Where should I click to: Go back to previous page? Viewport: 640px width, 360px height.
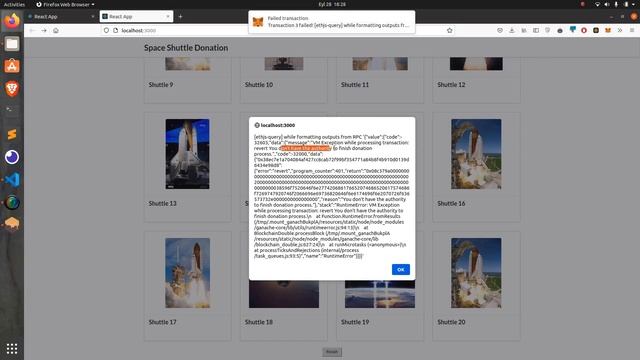pyautogui.click(x=32, y=31)
